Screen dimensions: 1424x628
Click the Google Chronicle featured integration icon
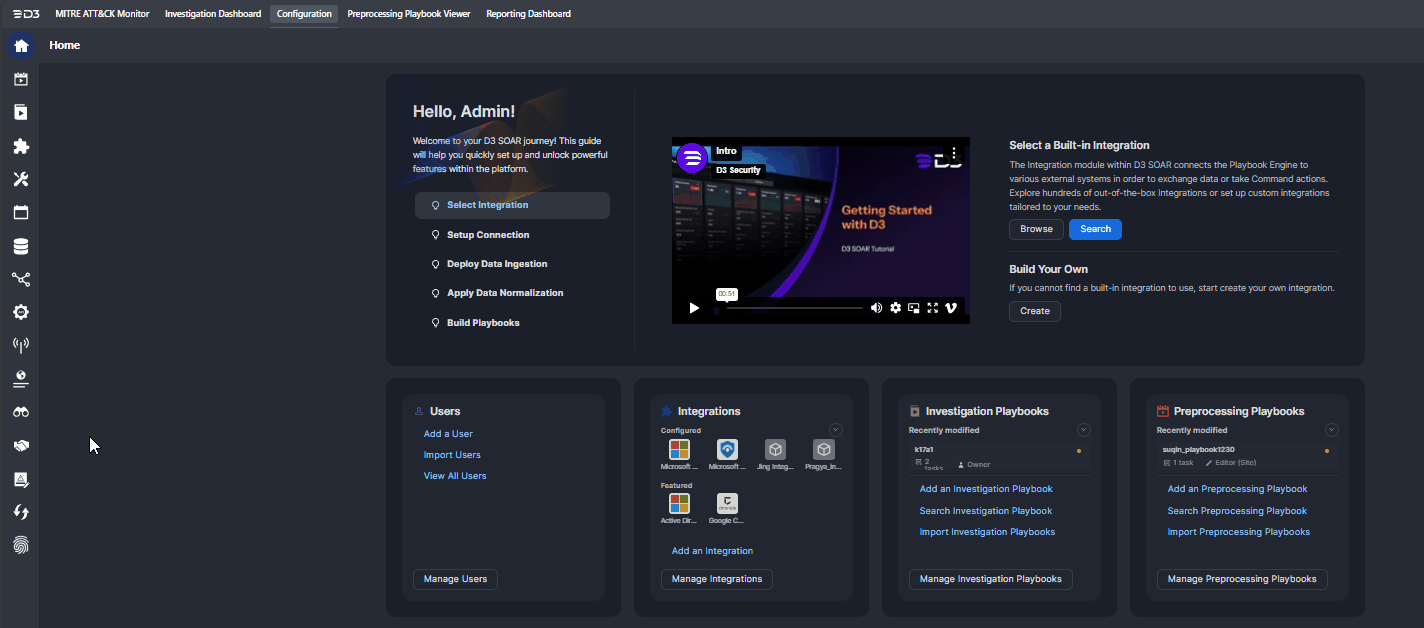[727, 503]
